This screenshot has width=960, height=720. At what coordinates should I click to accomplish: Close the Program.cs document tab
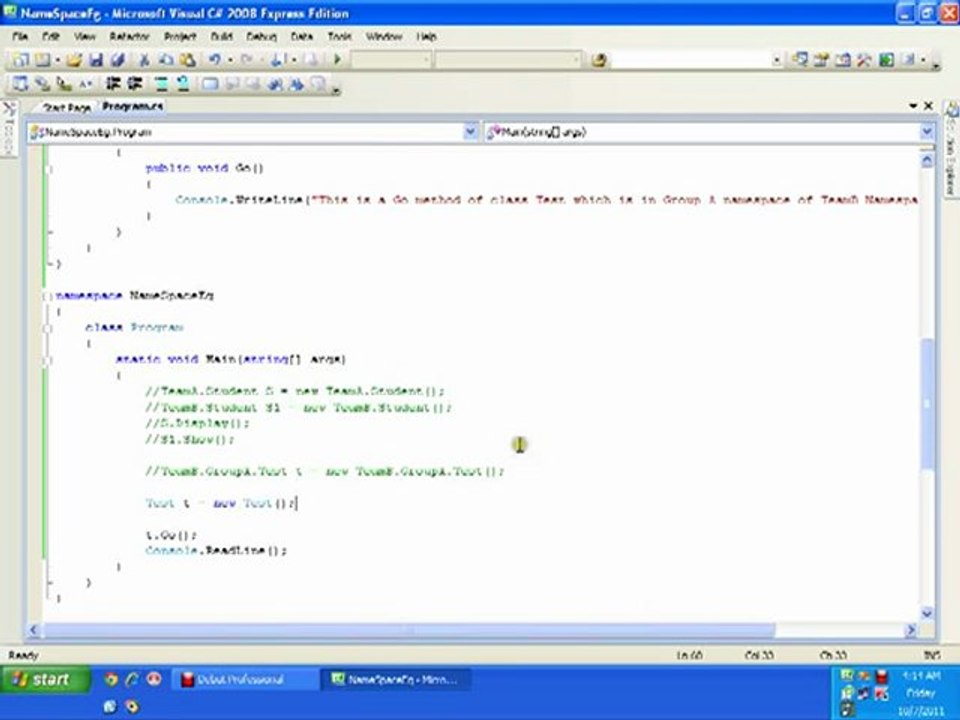pos(928,106)
